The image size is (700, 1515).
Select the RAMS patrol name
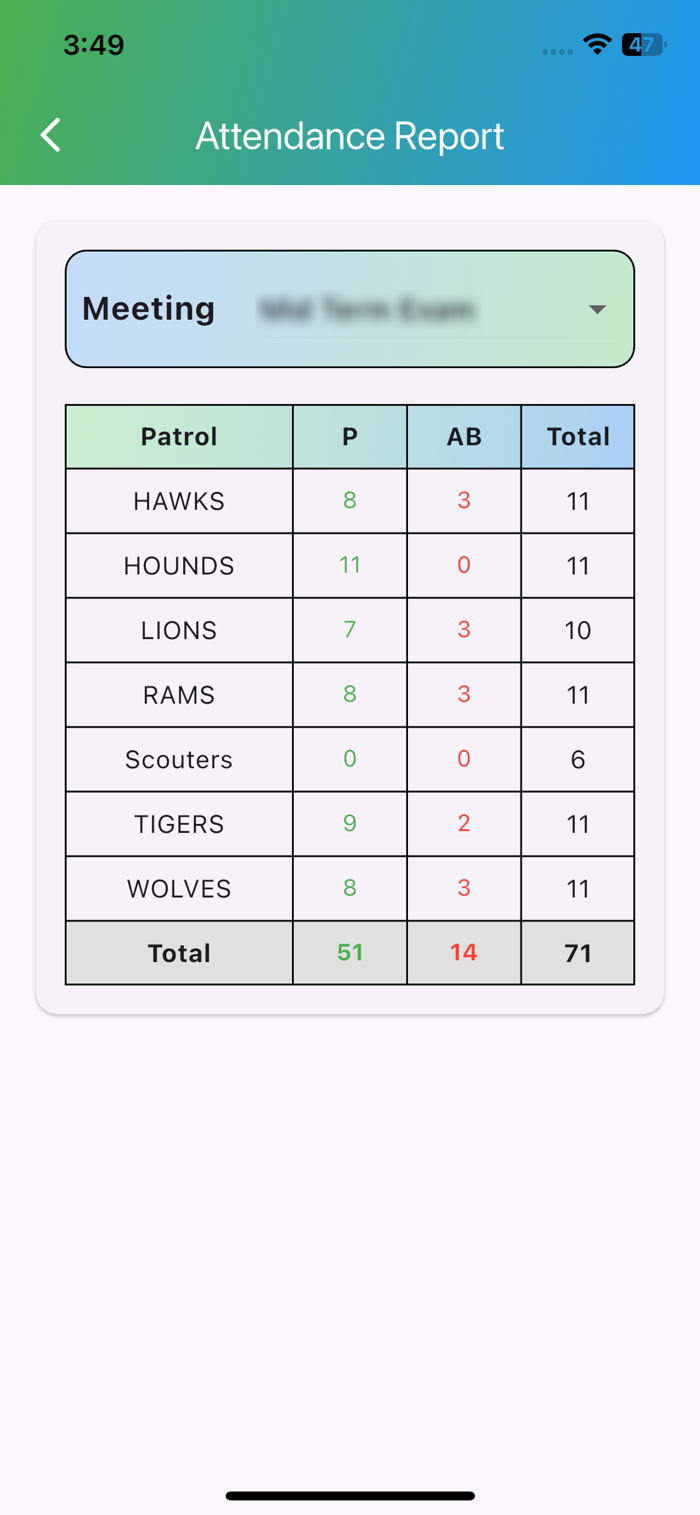pos(179,695)
